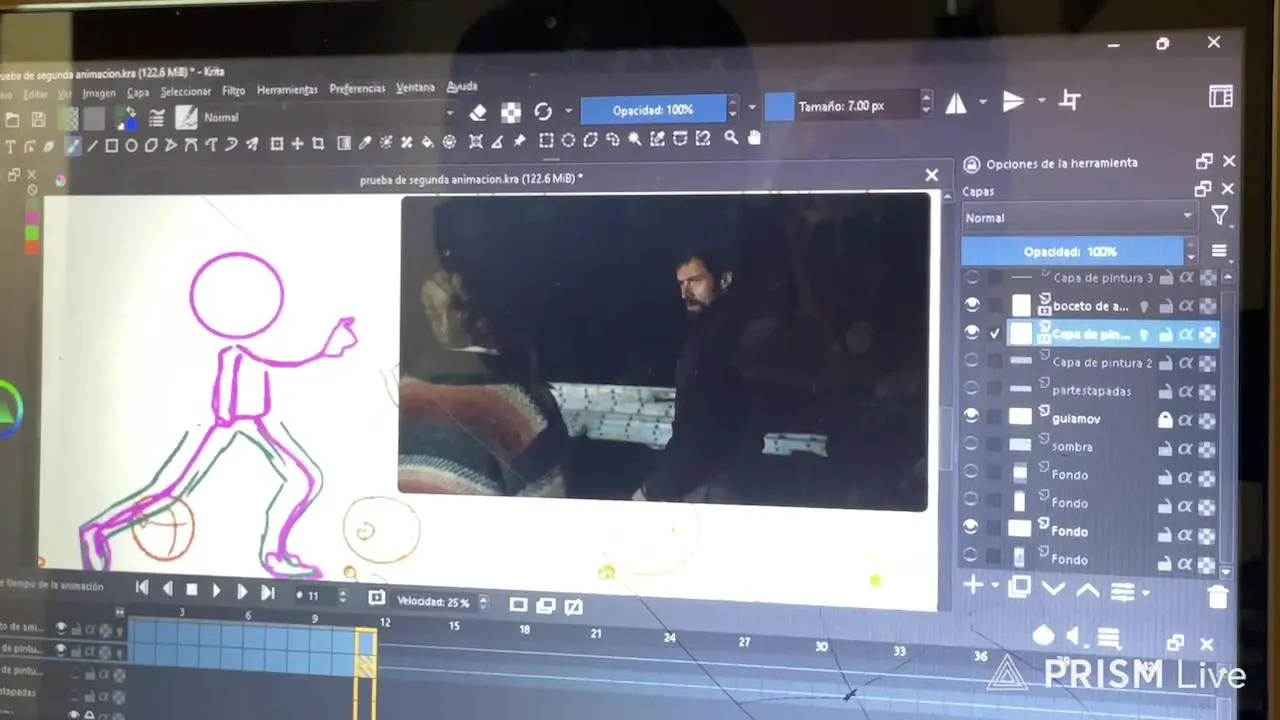Open the 'Preferencias' menu
The height and width of the screenshot is (720, 1280).
357,88
